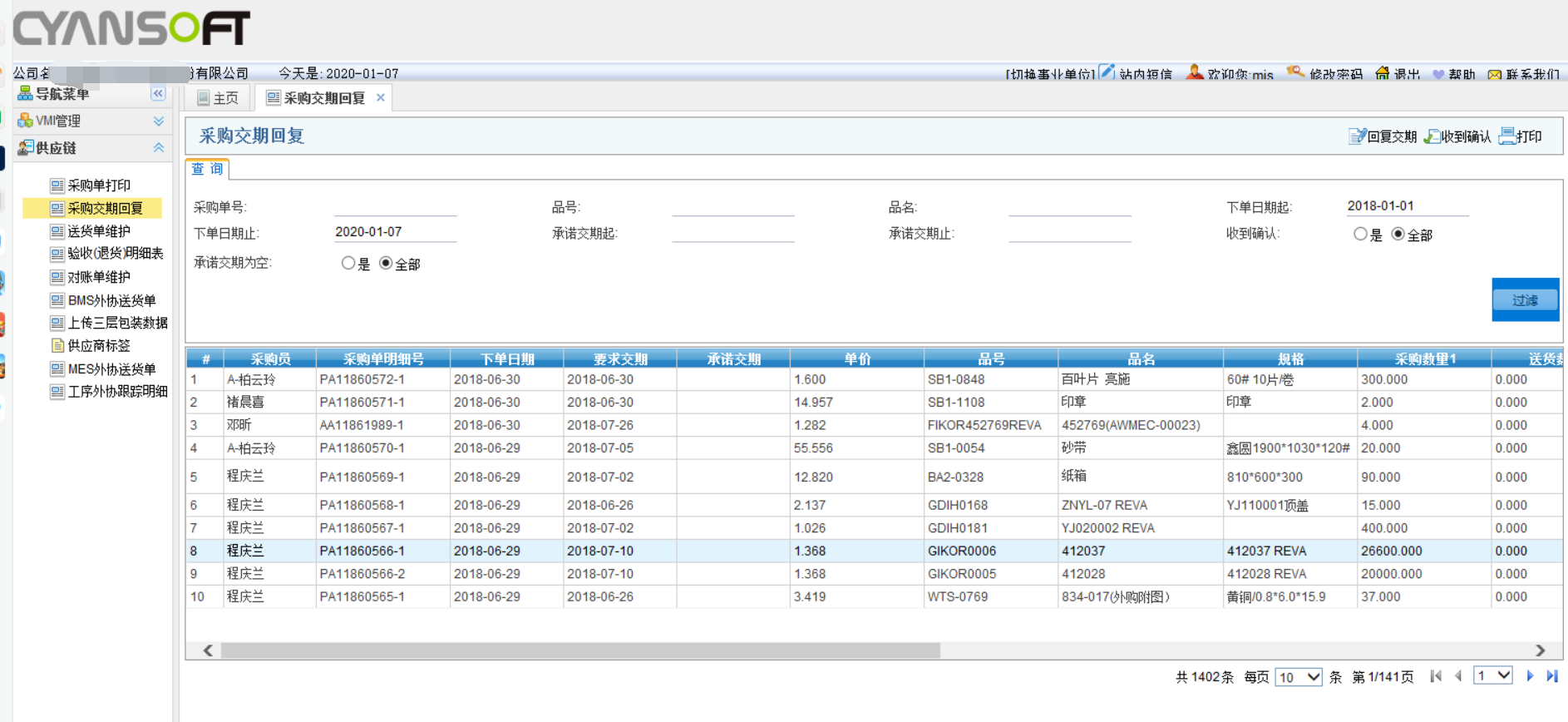Jump to the last results page

point(1552,676)
